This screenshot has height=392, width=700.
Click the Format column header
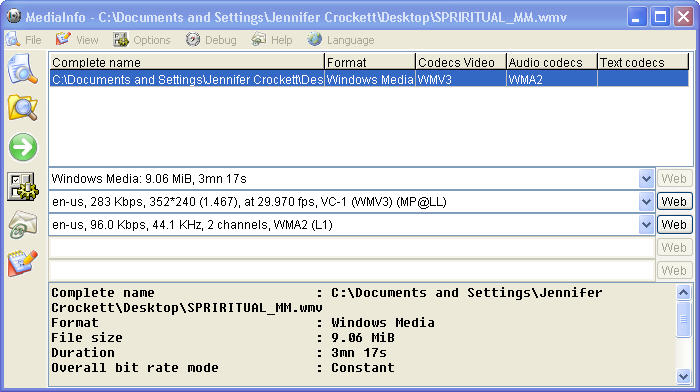coord(370,62)
